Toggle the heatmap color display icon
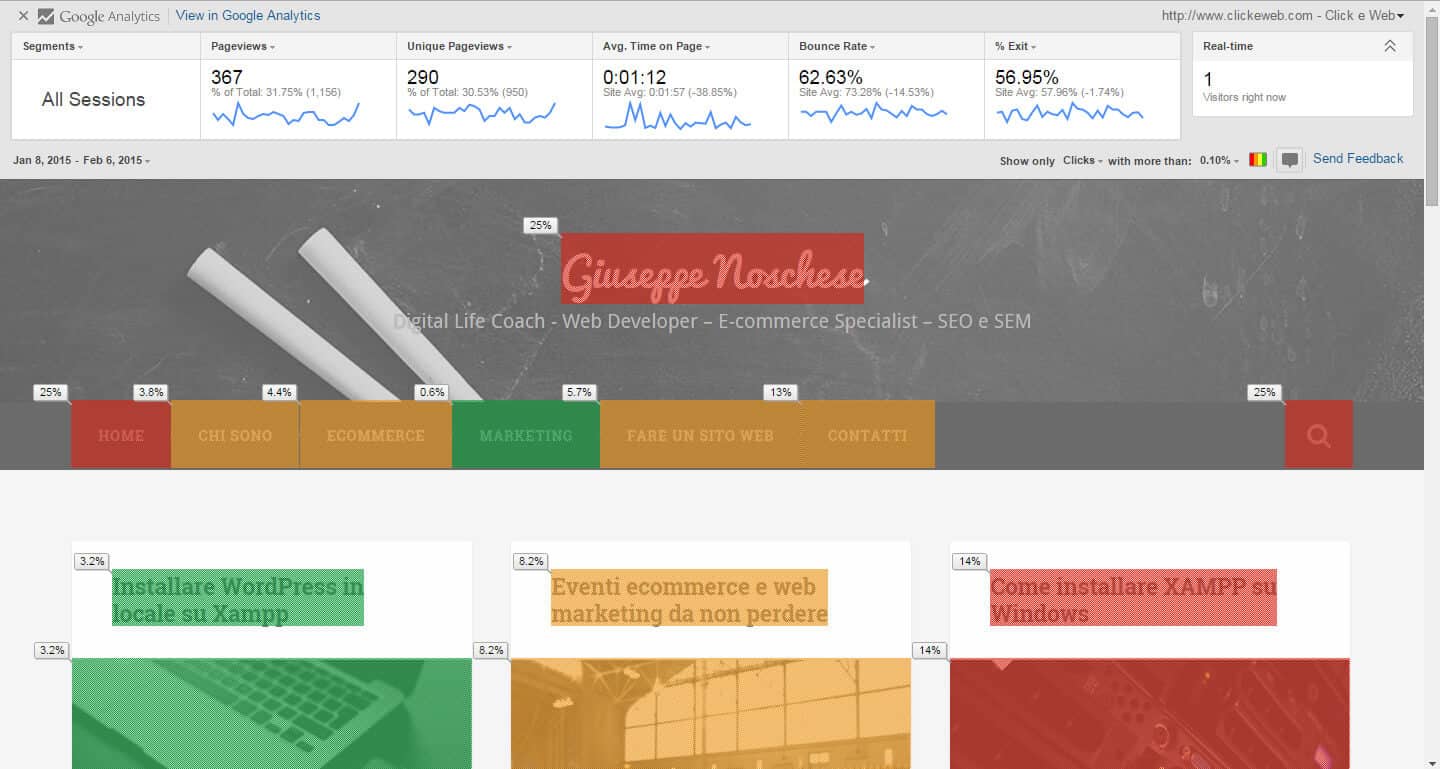The image size is (1440, 769). pos(1258,160)
